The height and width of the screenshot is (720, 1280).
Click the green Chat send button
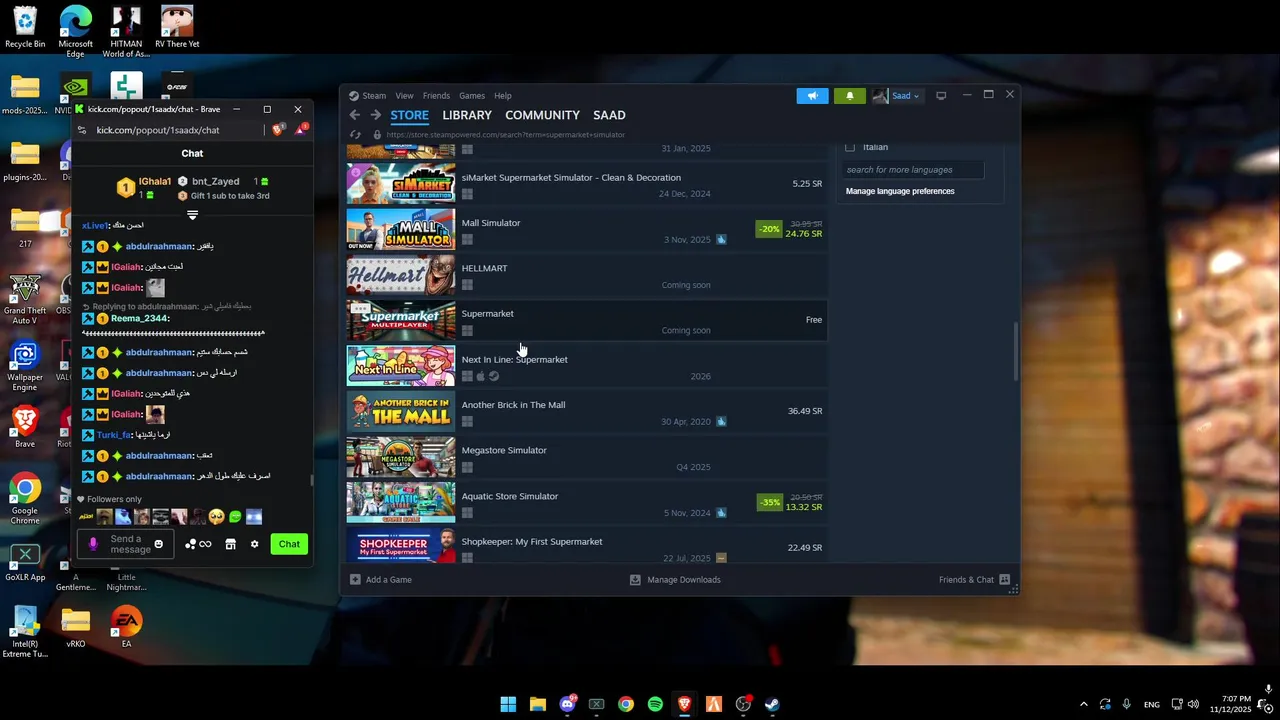pyautogui.click(x=289, y=544)
